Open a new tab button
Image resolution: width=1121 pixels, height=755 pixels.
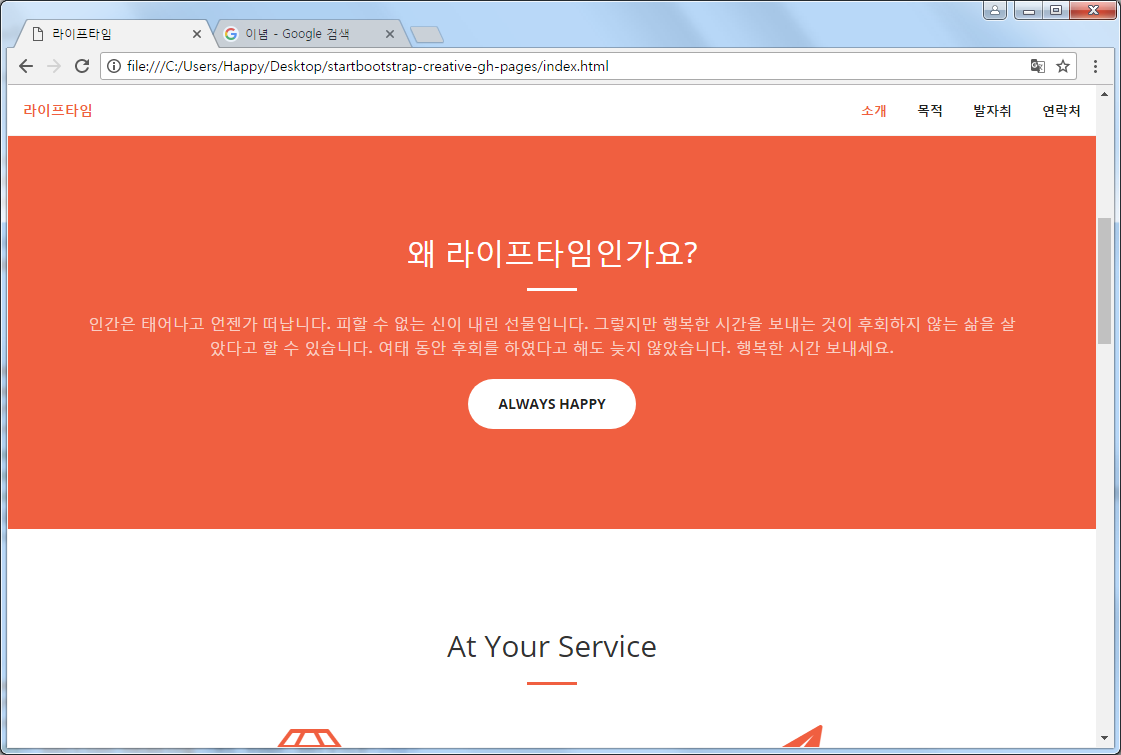pos(427,34)
